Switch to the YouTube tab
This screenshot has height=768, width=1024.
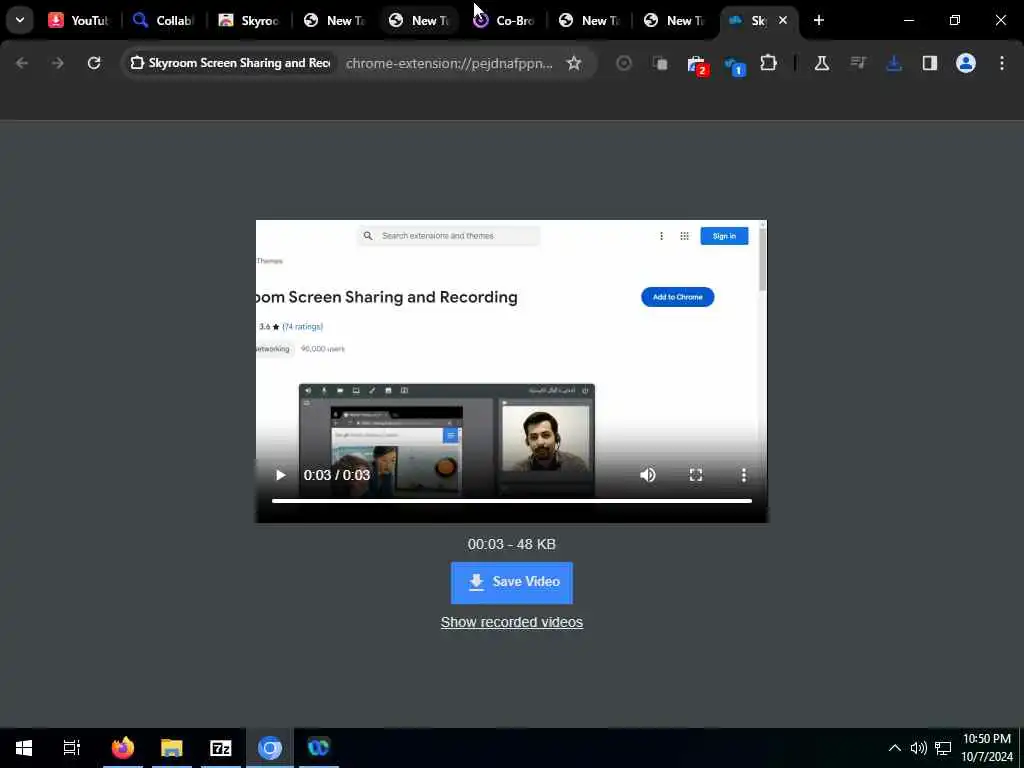click(78, 20)
